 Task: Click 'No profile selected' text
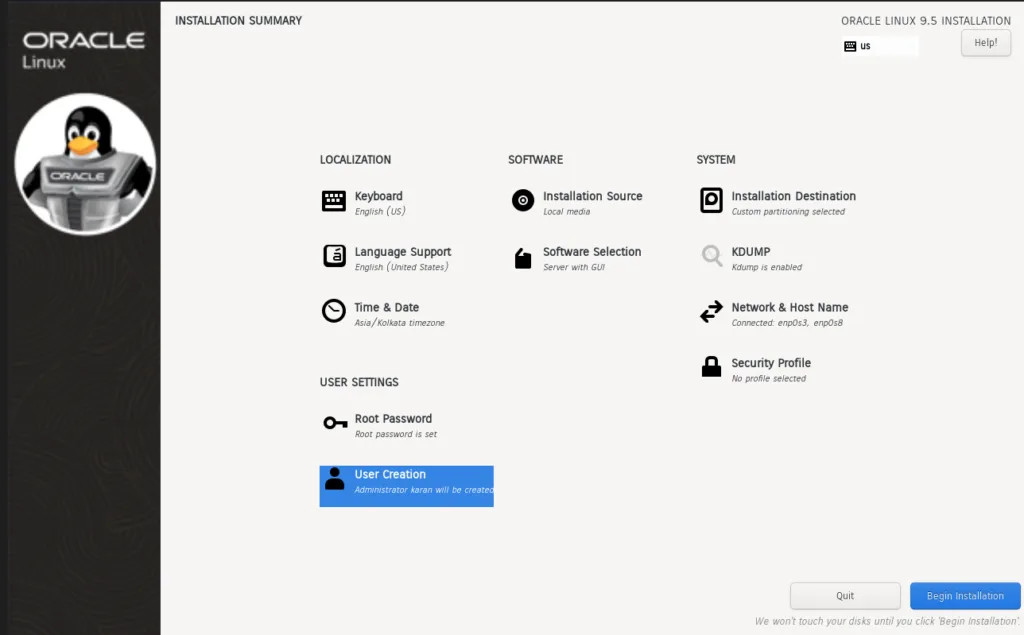tap(769, 379)
